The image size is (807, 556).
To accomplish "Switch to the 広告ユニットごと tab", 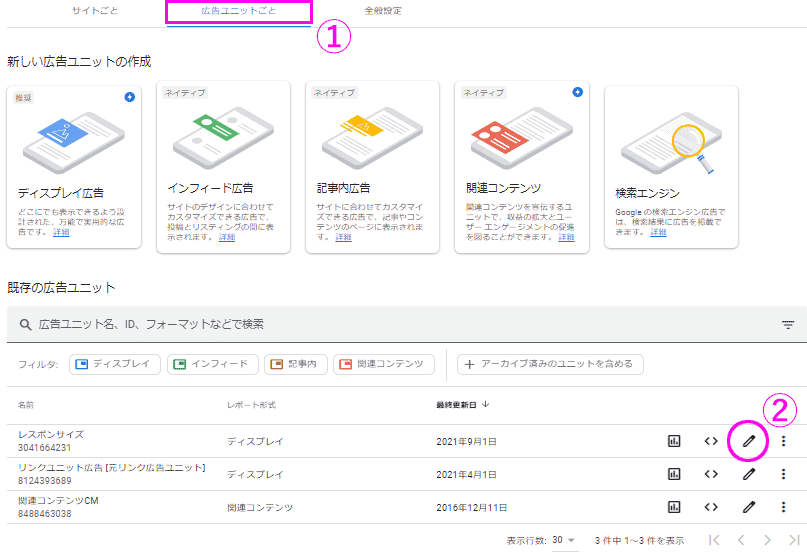I will click(x=239, y=11).
